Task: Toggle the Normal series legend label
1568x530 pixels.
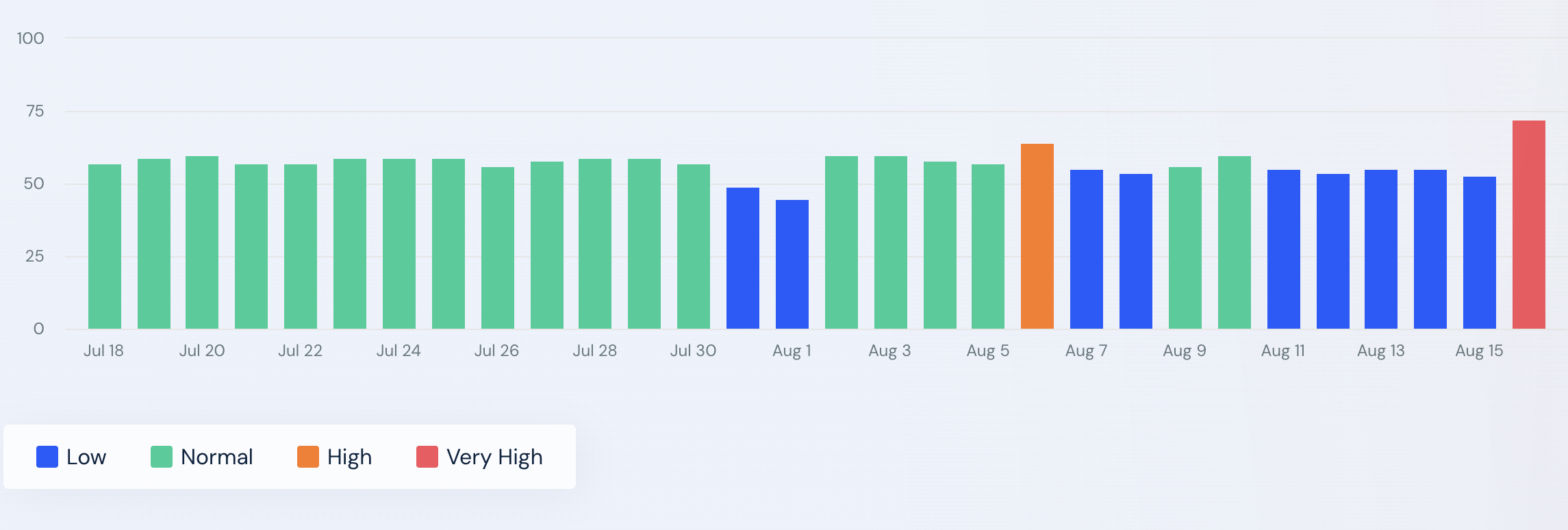Action: pos(216,457)
